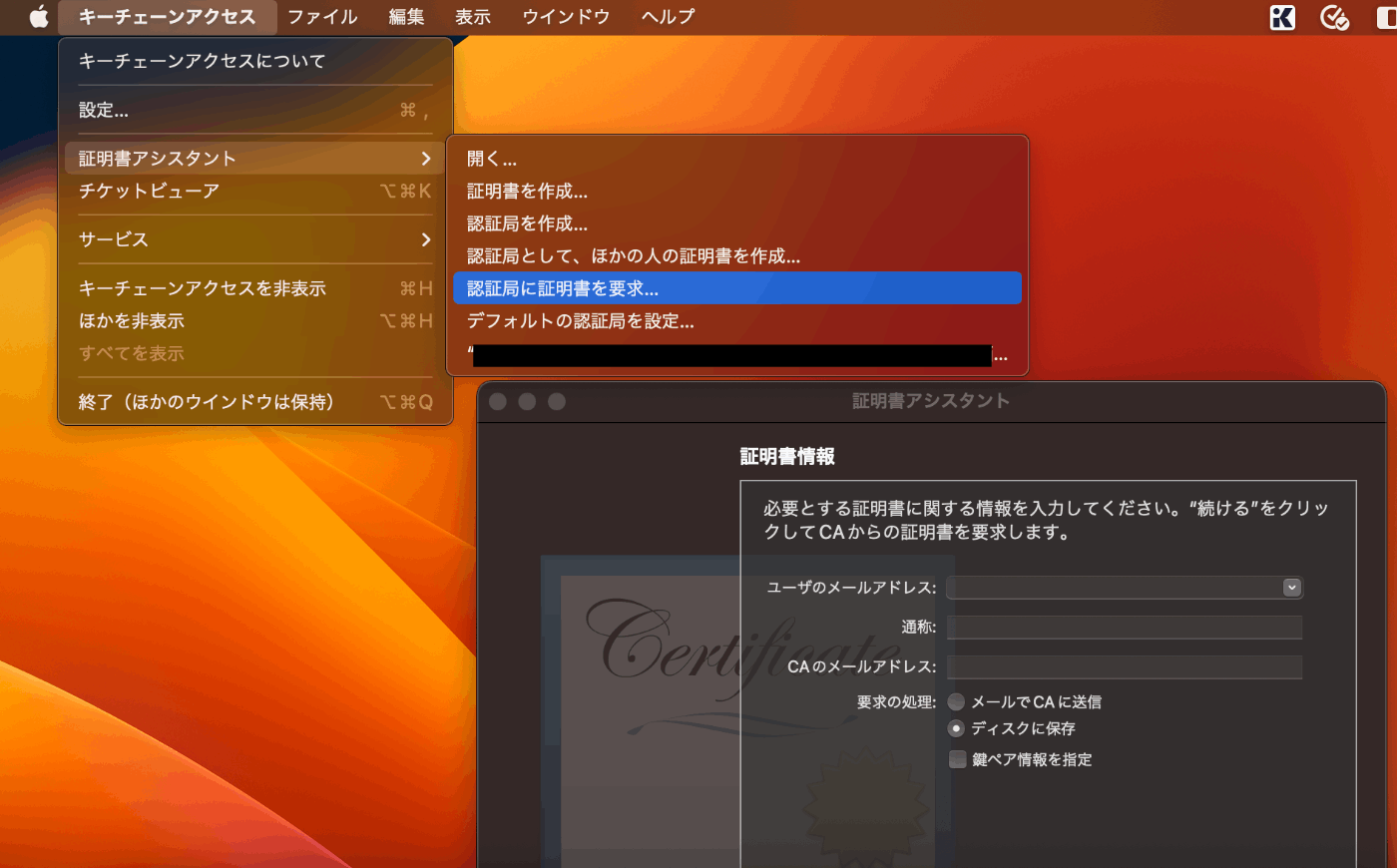The height and width of the screenshot is (868, 1397).
Task: Open the ユーザのメールアドレス dropdown arrow
Action: [x=1291, y=588]
